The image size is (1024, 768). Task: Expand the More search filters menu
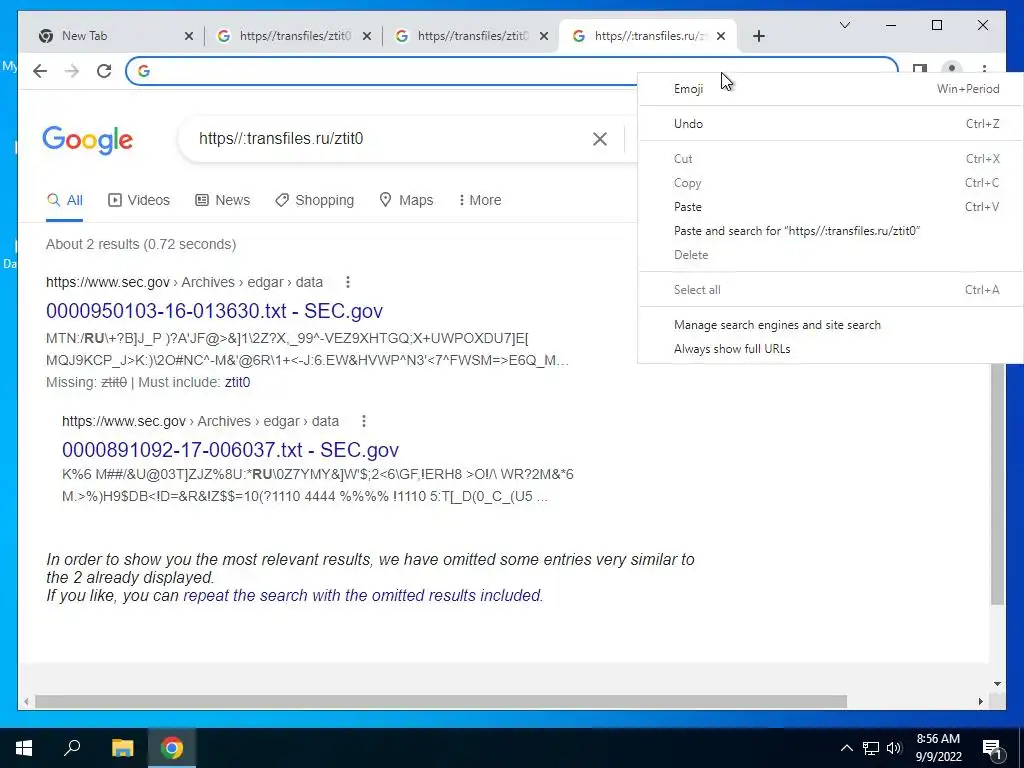click(480, 200)
